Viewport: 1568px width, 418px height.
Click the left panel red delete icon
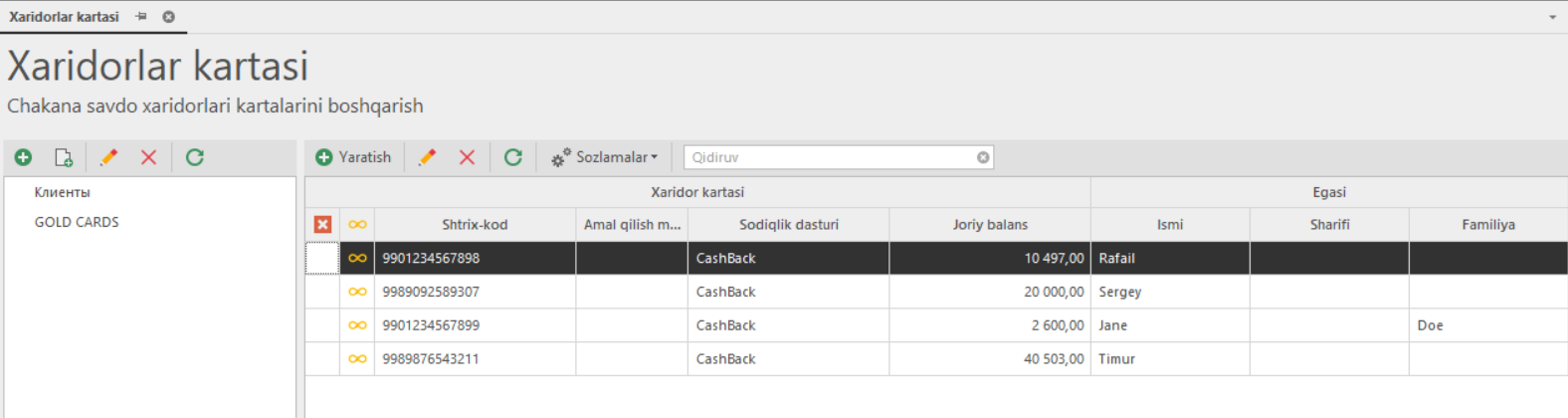point(148,157)
